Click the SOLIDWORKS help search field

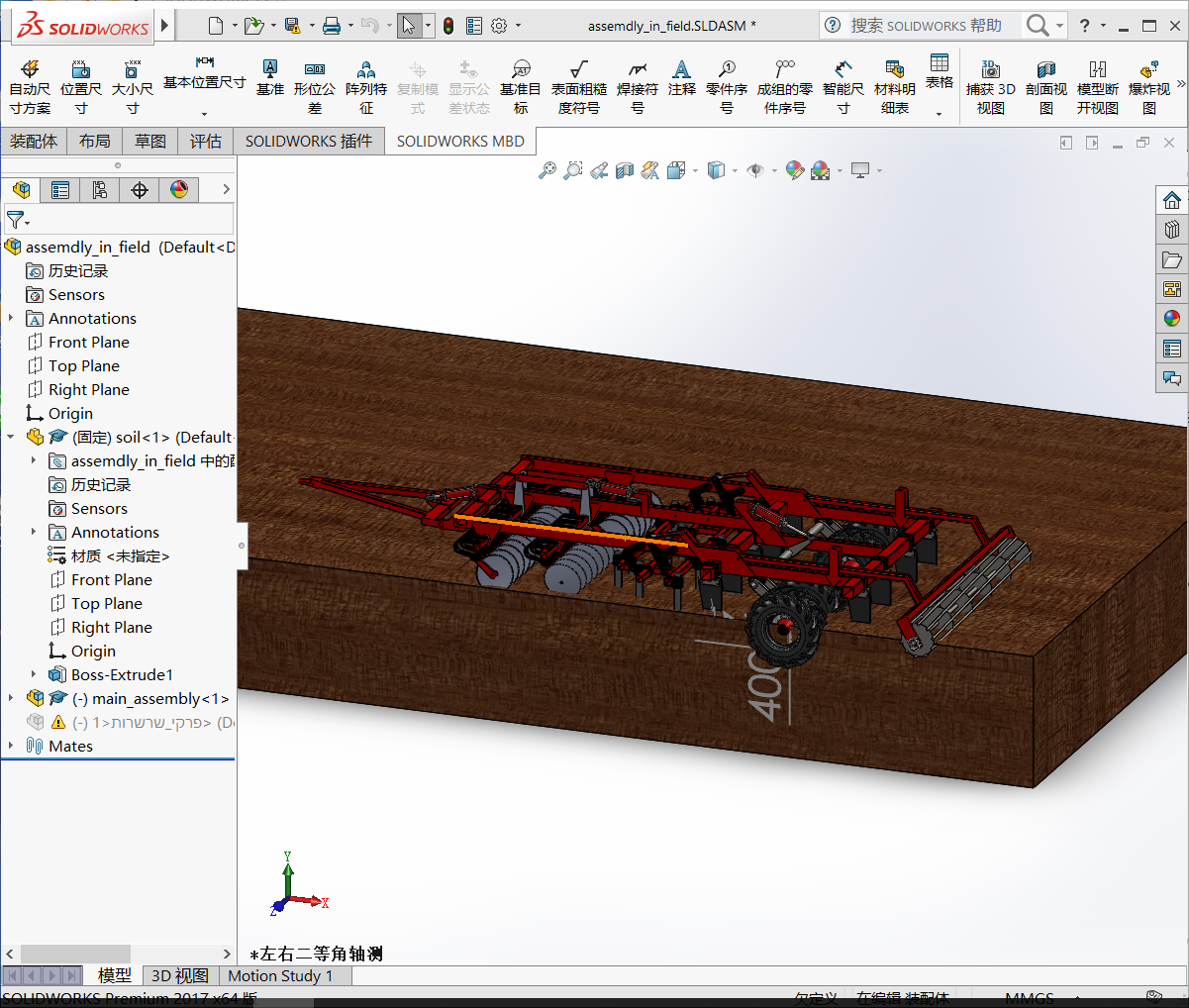click(x=926, y=26)
